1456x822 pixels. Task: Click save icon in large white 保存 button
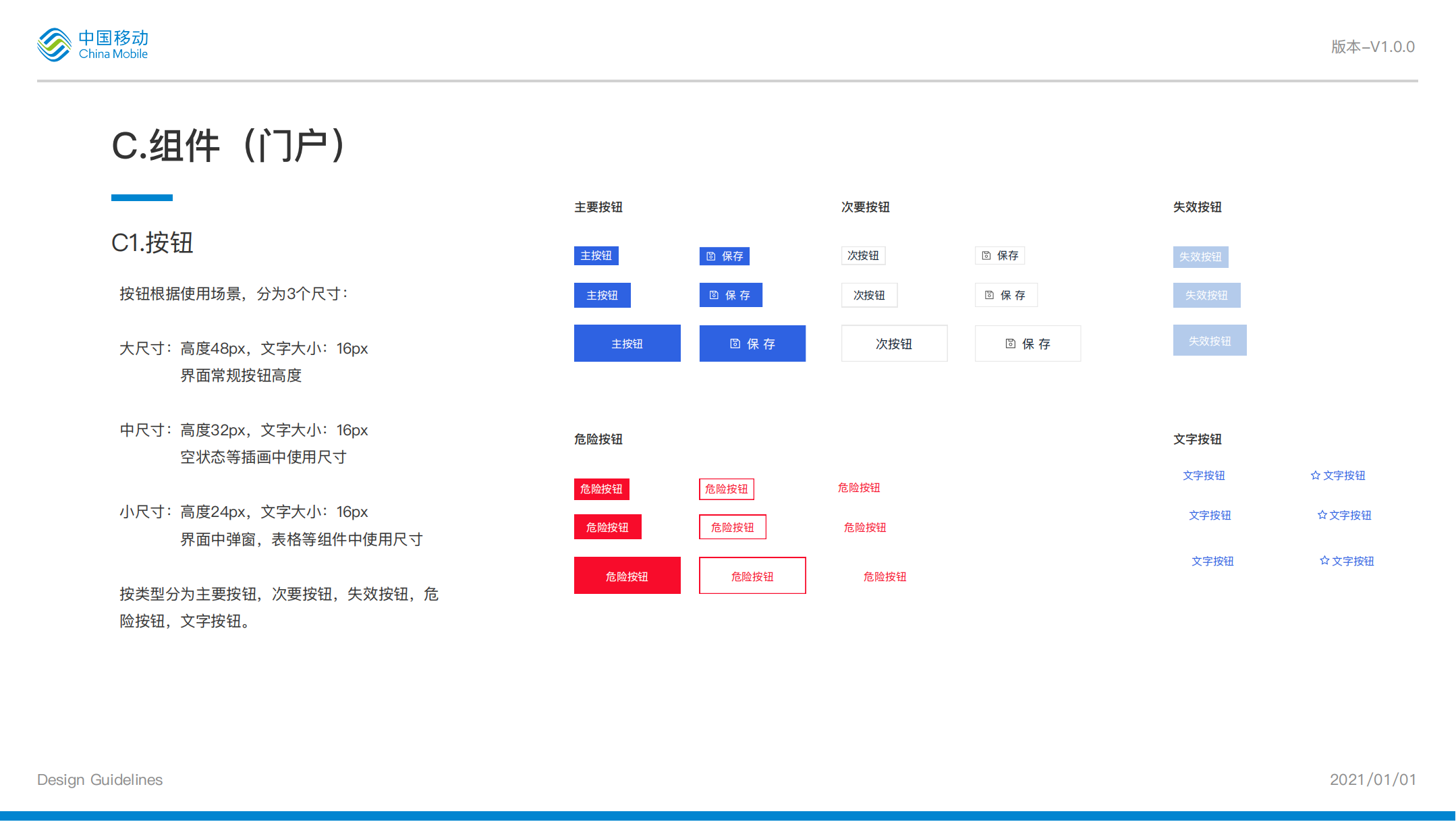point(1010,344)
